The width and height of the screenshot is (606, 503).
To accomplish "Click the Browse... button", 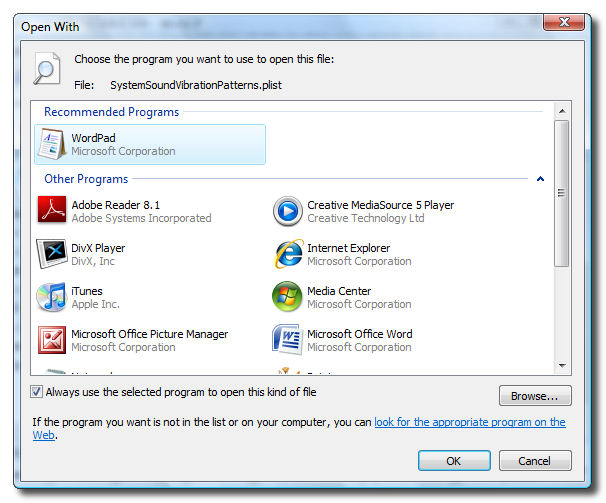I will click(x=535, y=396).
